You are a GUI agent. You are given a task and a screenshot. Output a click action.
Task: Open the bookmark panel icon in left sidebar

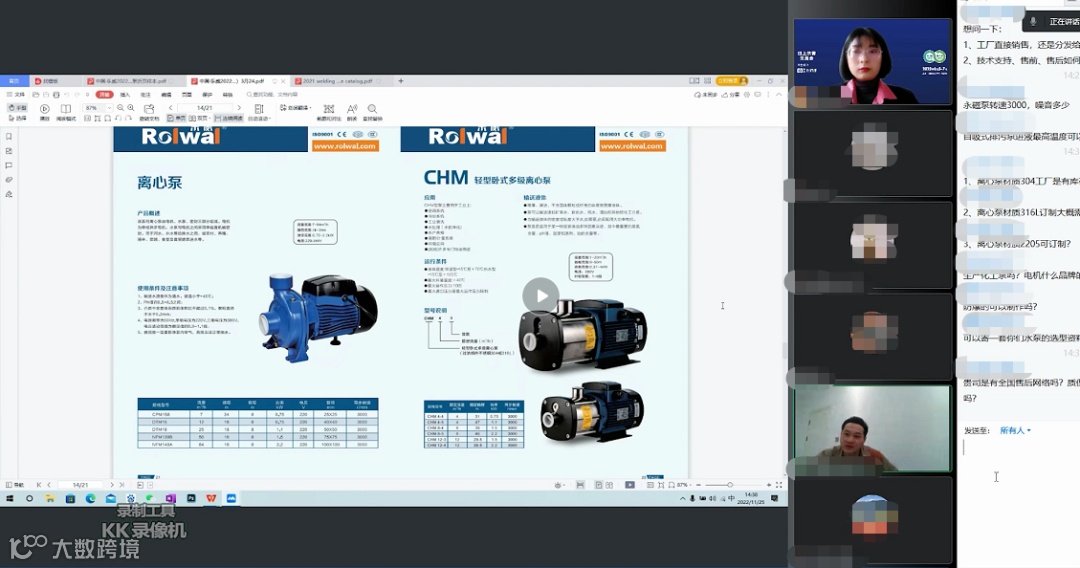coord(9,136)
